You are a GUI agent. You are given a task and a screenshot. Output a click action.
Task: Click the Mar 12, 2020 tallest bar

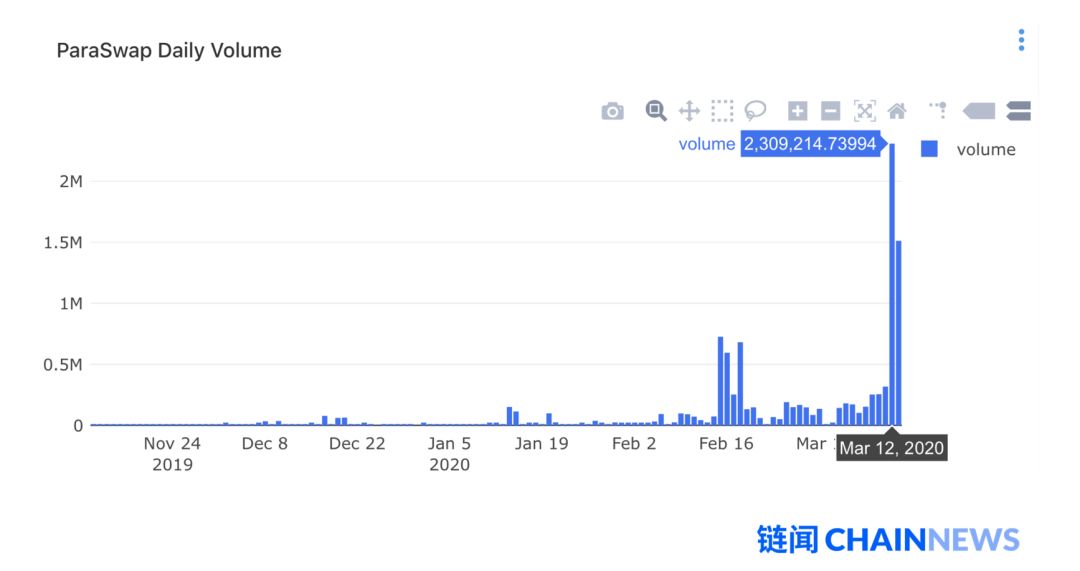click(892, 284)
